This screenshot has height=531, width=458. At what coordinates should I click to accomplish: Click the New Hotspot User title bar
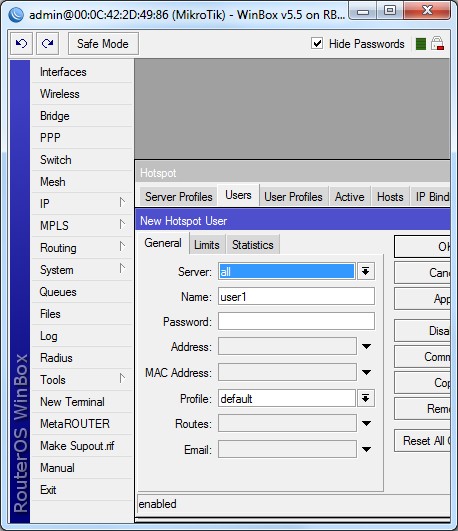tap(293, 221)
